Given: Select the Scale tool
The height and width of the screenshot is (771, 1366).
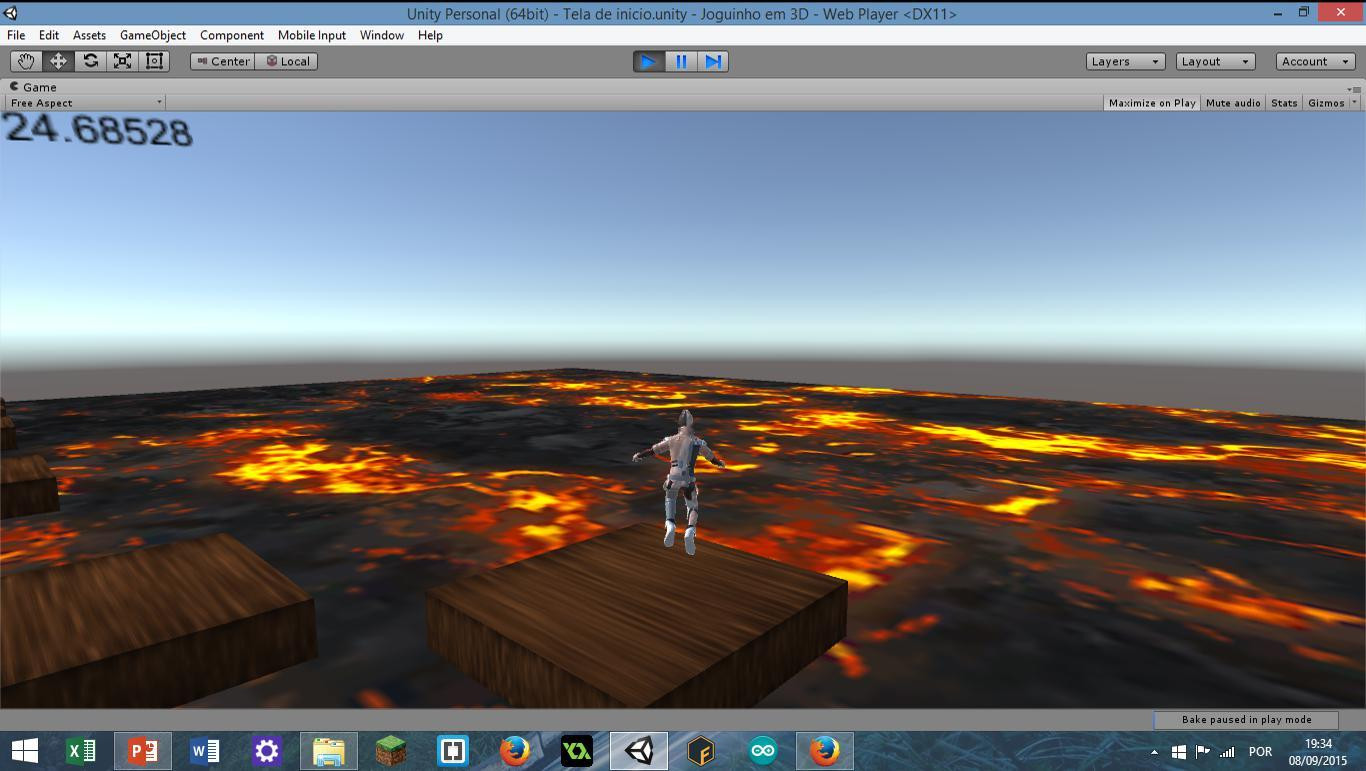Looking at the screenshot, I should pos(122,61).
